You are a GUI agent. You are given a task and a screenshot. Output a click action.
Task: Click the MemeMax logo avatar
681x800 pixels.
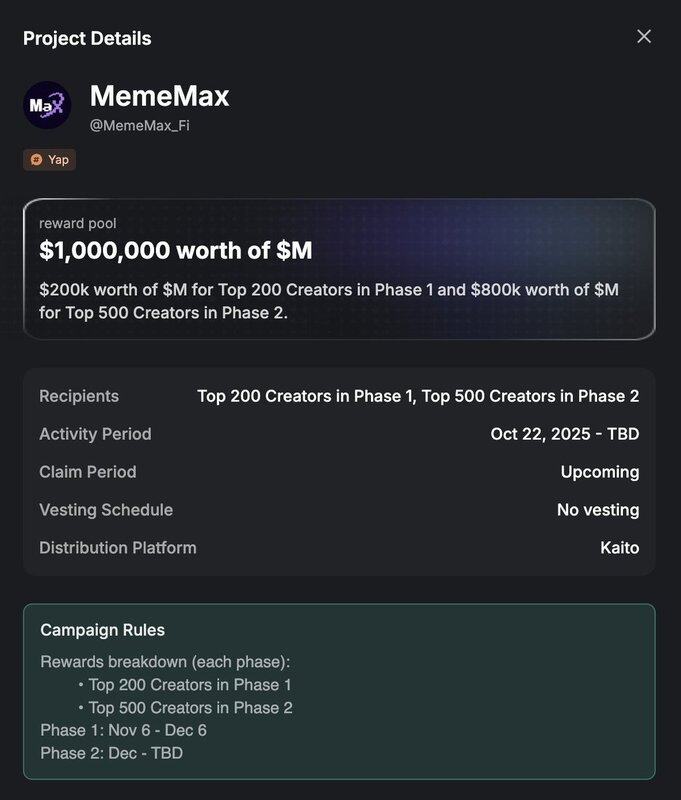(x=47, y=105)
